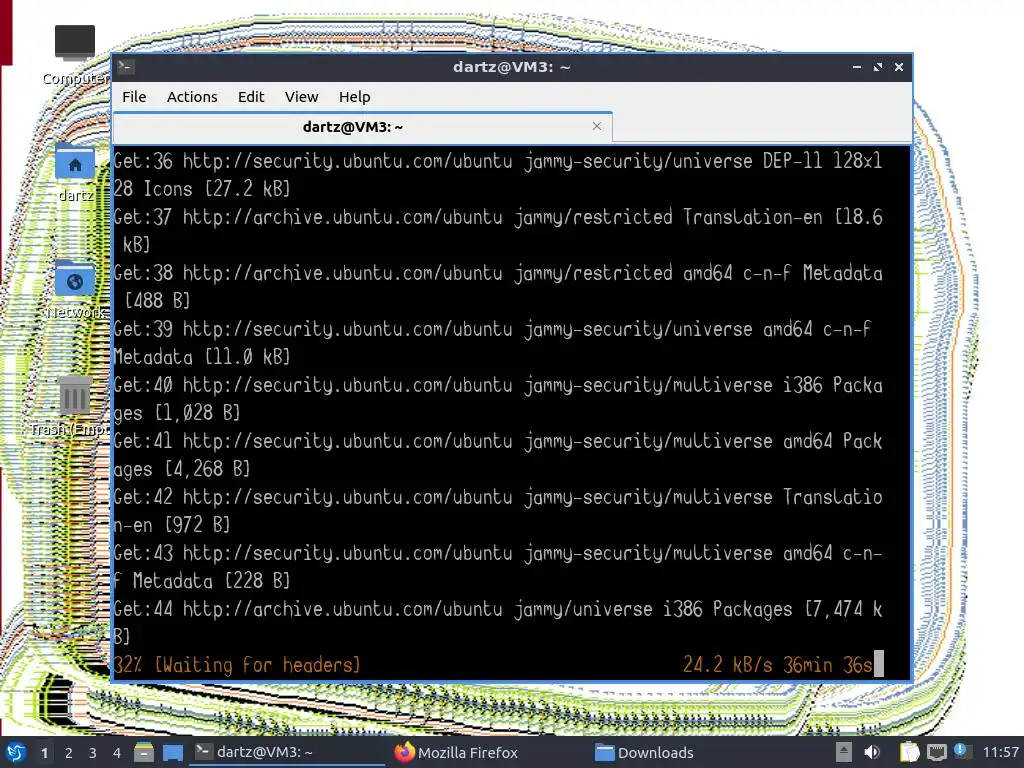The image size is (1024, 768).
Task: Open the File menu
Action: pos(134,97)
